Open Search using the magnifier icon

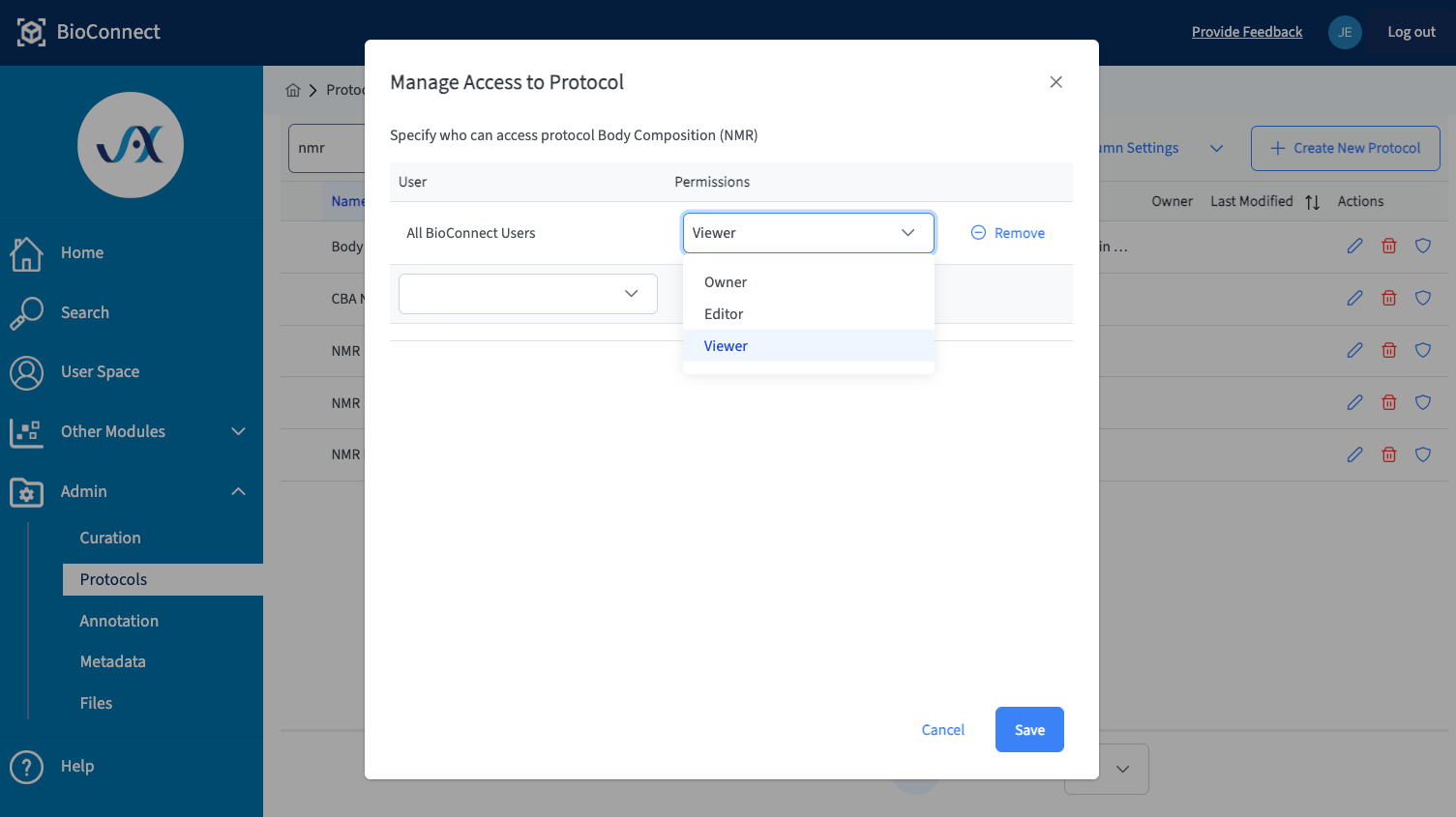click(x=25, y=312)
